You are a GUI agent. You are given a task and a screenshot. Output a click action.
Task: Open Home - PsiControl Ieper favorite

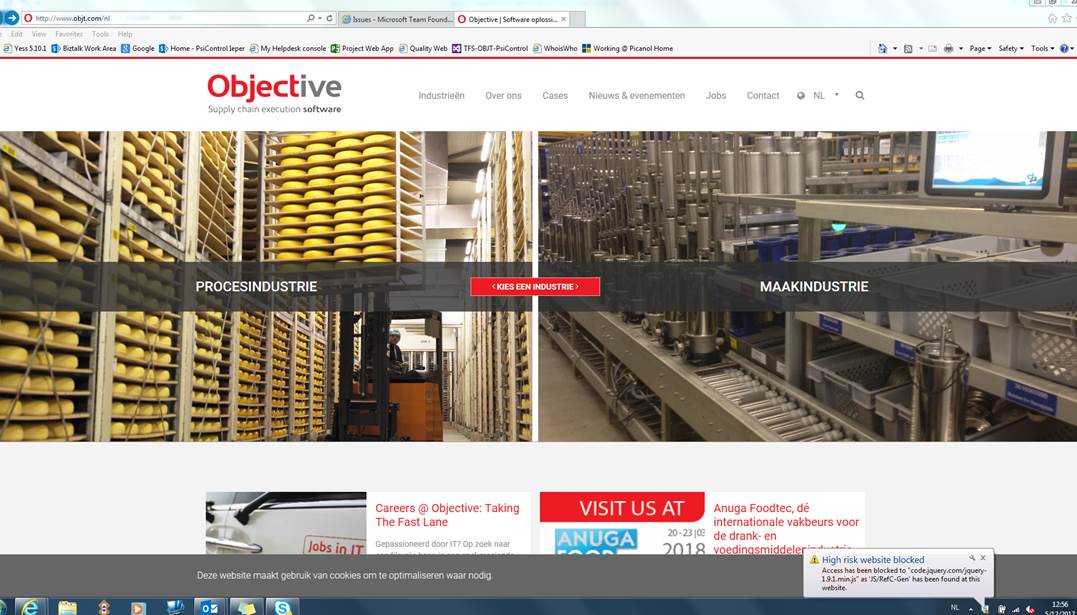point(202,49)
